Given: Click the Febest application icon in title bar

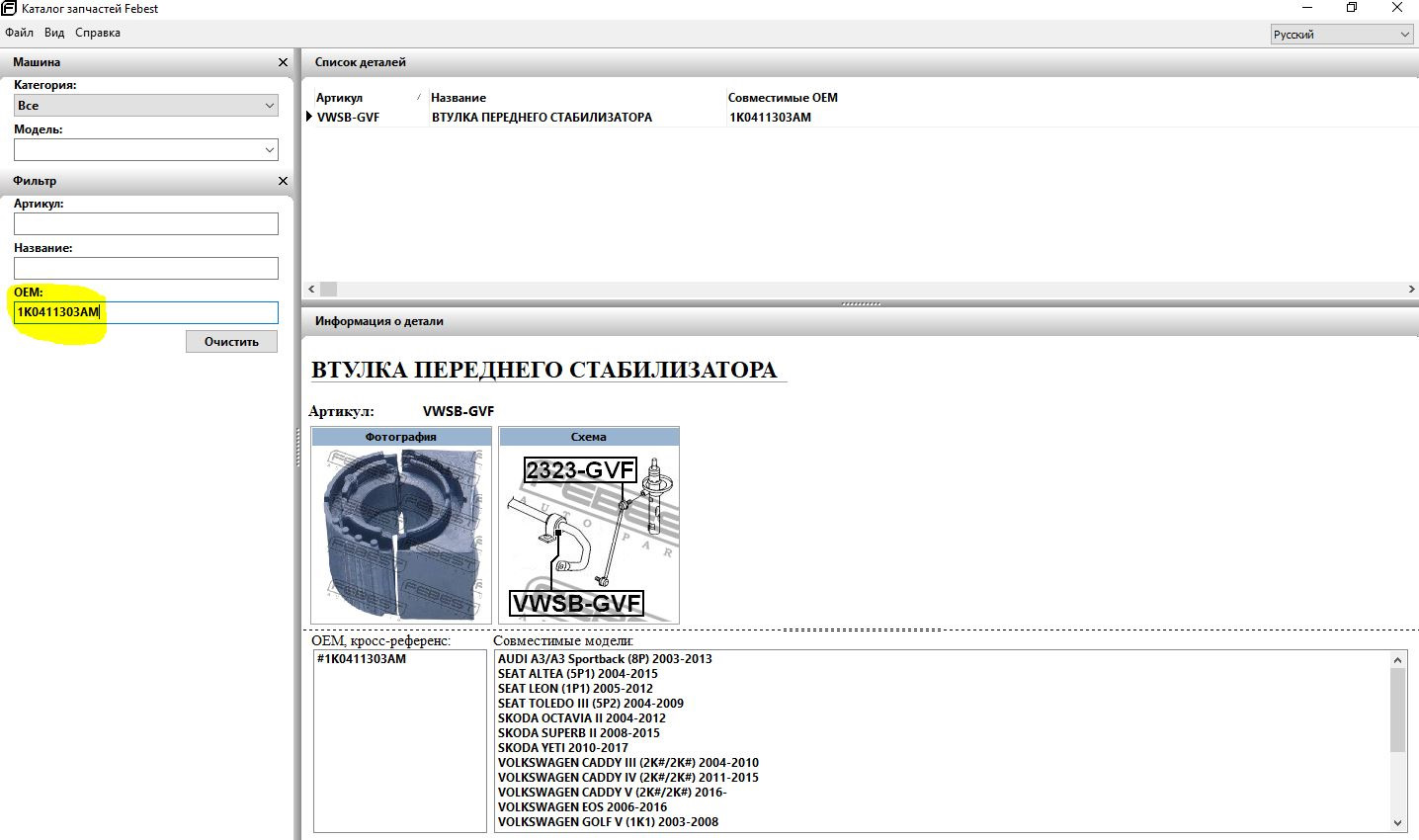Looking at the screenshot, I should 9,9.
